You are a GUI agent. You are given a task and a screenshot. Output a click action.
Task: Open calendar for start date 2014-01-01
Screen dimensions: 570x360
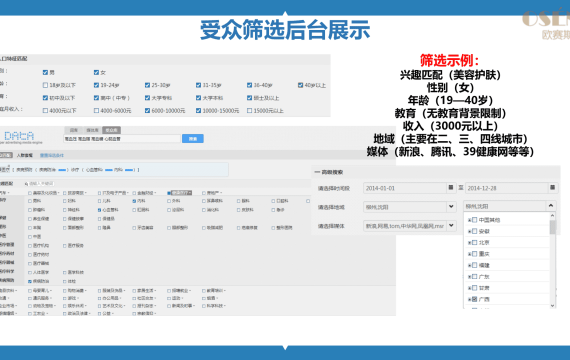point(451,188)
